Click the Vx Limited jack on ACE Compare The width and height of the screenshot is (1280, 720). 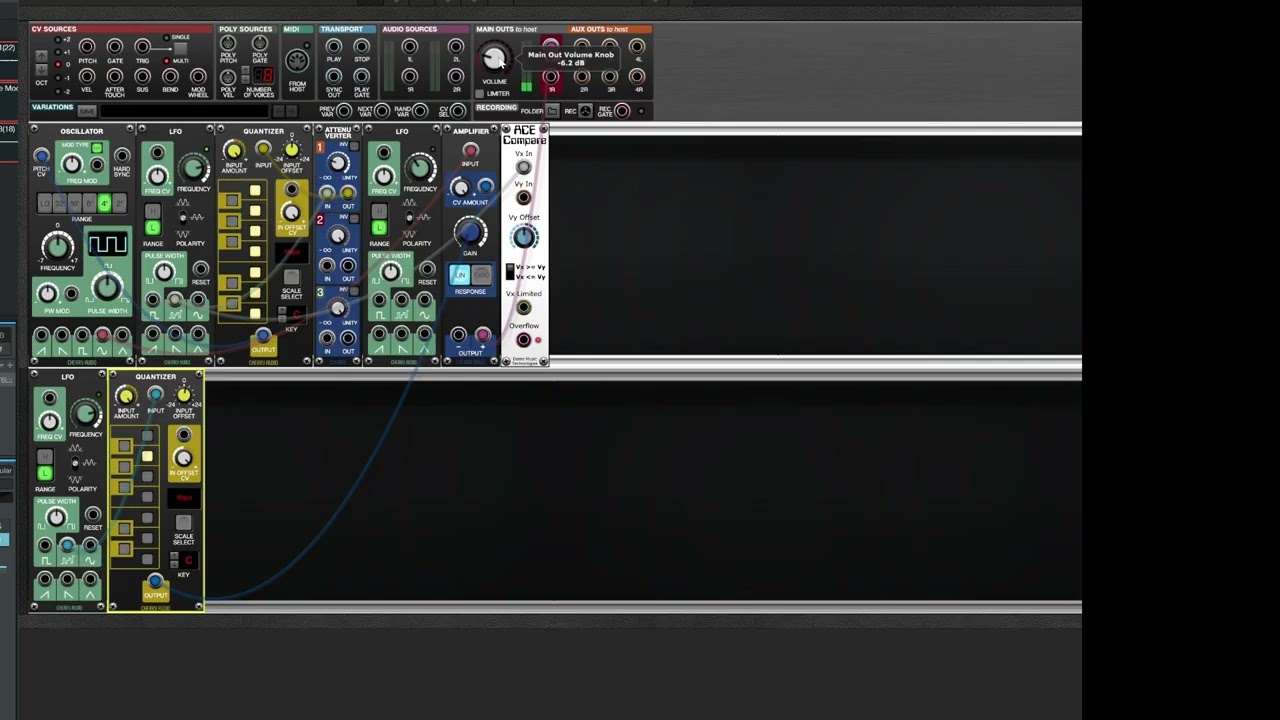tap(523, 307)
